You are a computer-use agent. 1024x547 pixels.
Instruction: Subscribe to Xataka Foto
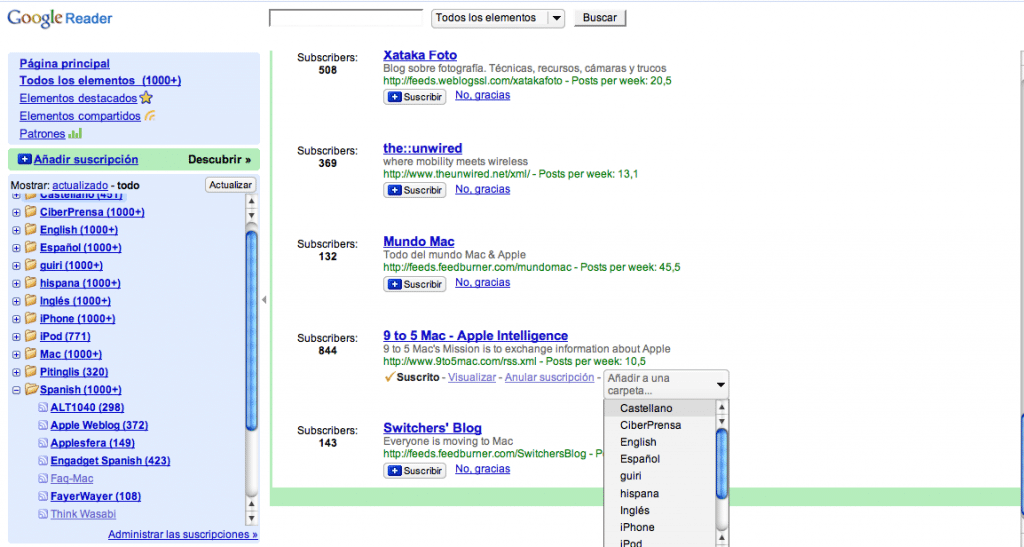415,97
